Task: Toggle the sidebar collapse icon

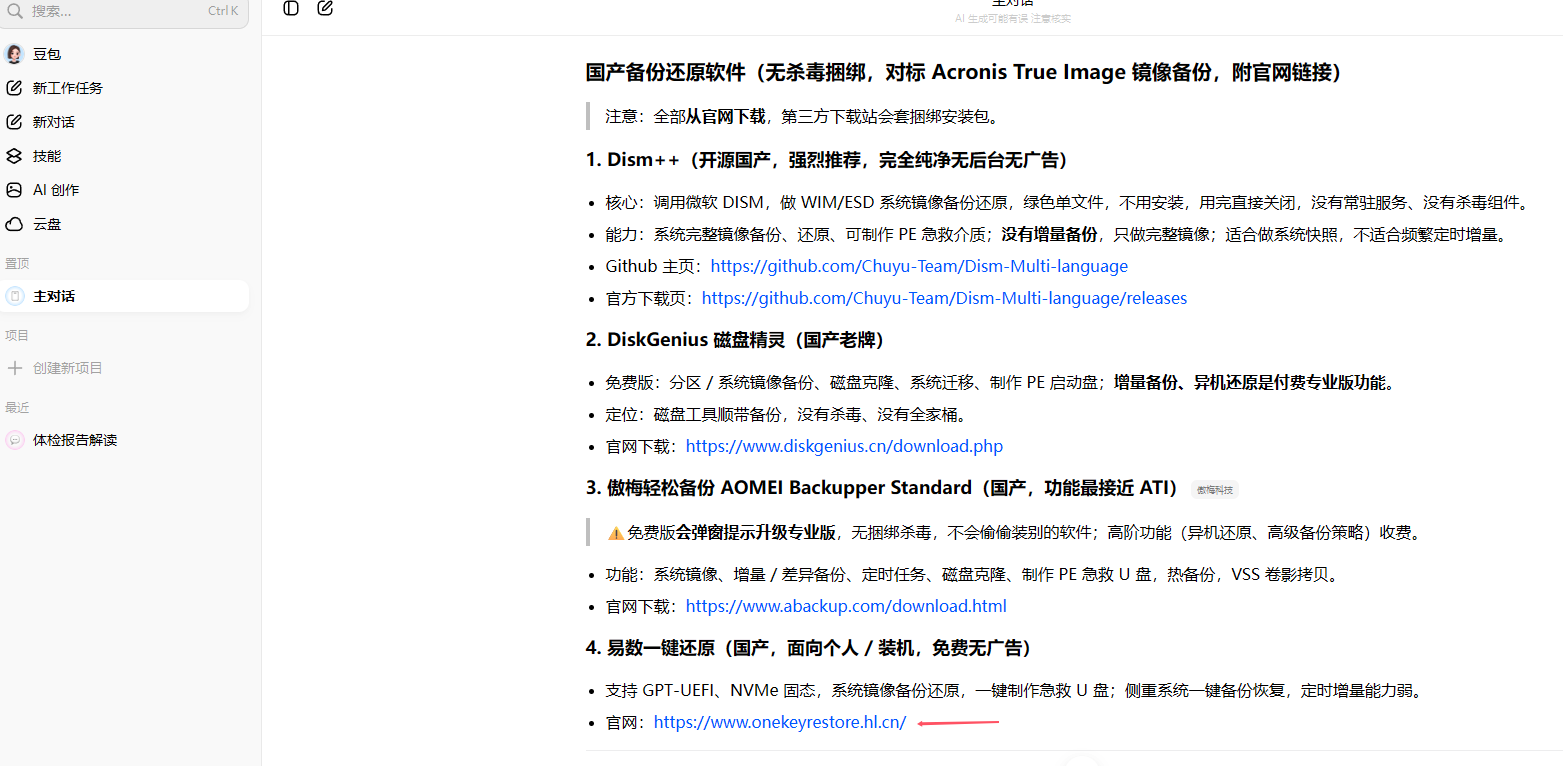Action: click(291, 8)
